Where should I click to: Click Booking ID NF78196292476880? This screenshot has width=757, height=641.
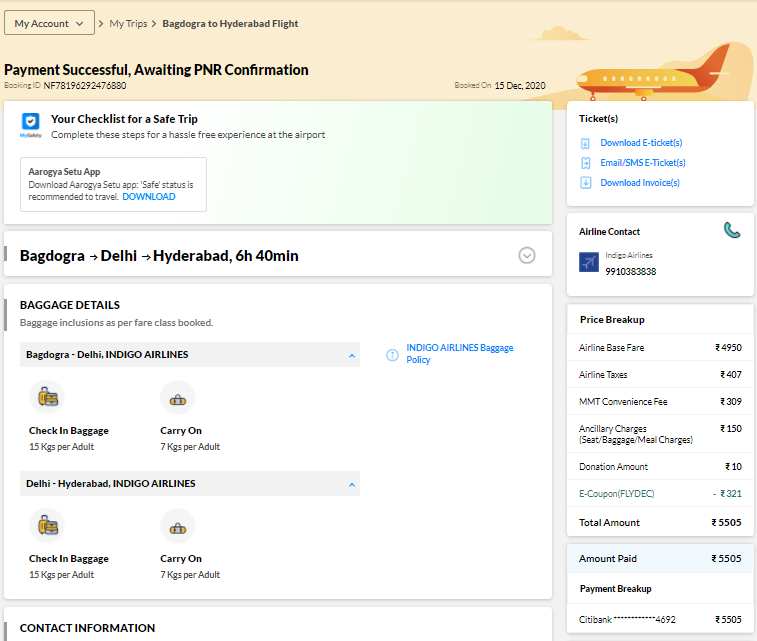[x=84, y=85]
